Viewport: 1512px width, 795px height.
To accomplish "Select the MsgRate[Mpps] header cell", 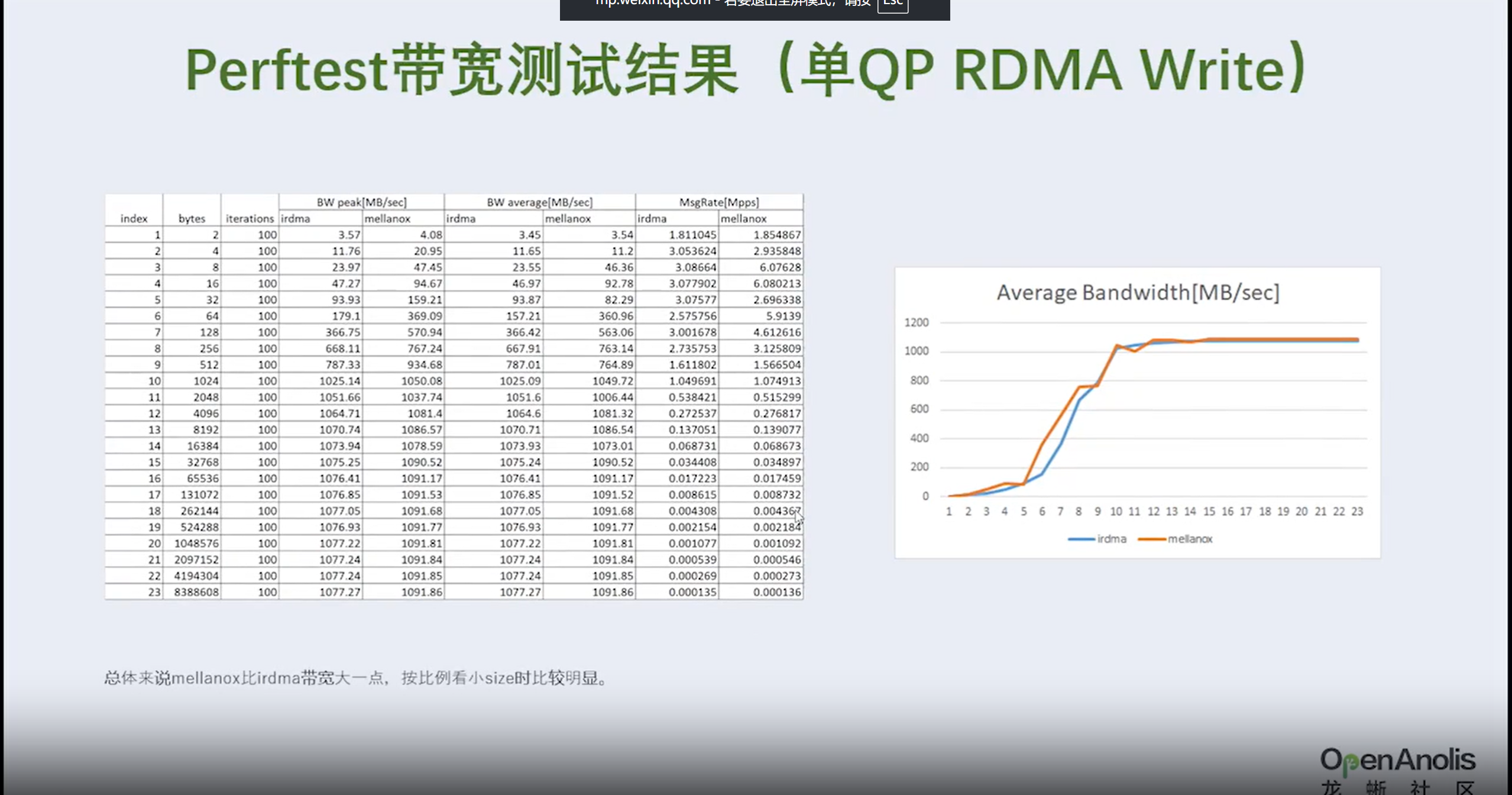I will [718, 202].
